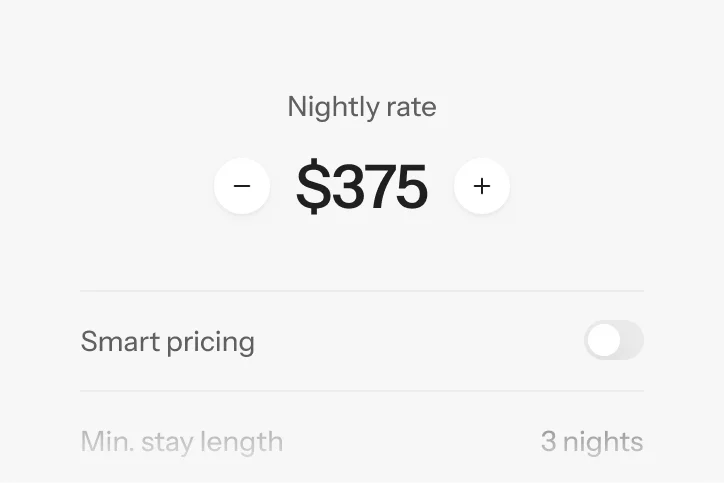
Task: Click the Nightly rate heading
Action: click(x=362, y=107)
